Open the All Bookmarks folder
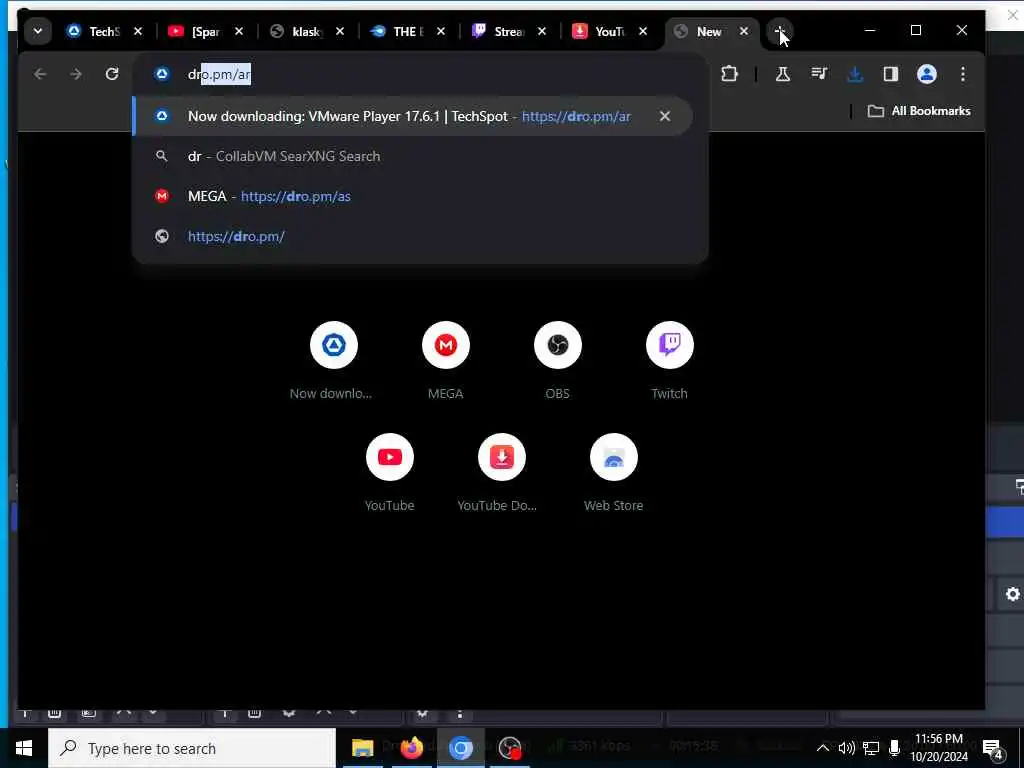 coord(918,111)
